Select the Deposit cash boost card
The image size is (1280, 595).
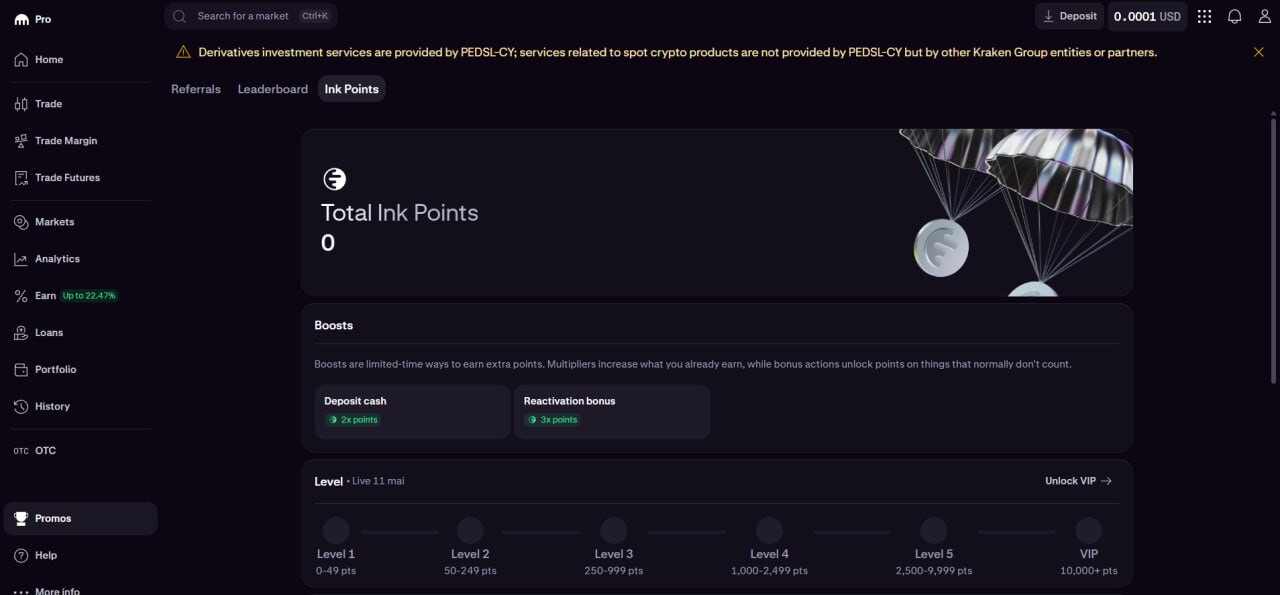click(x=412, y=411)
